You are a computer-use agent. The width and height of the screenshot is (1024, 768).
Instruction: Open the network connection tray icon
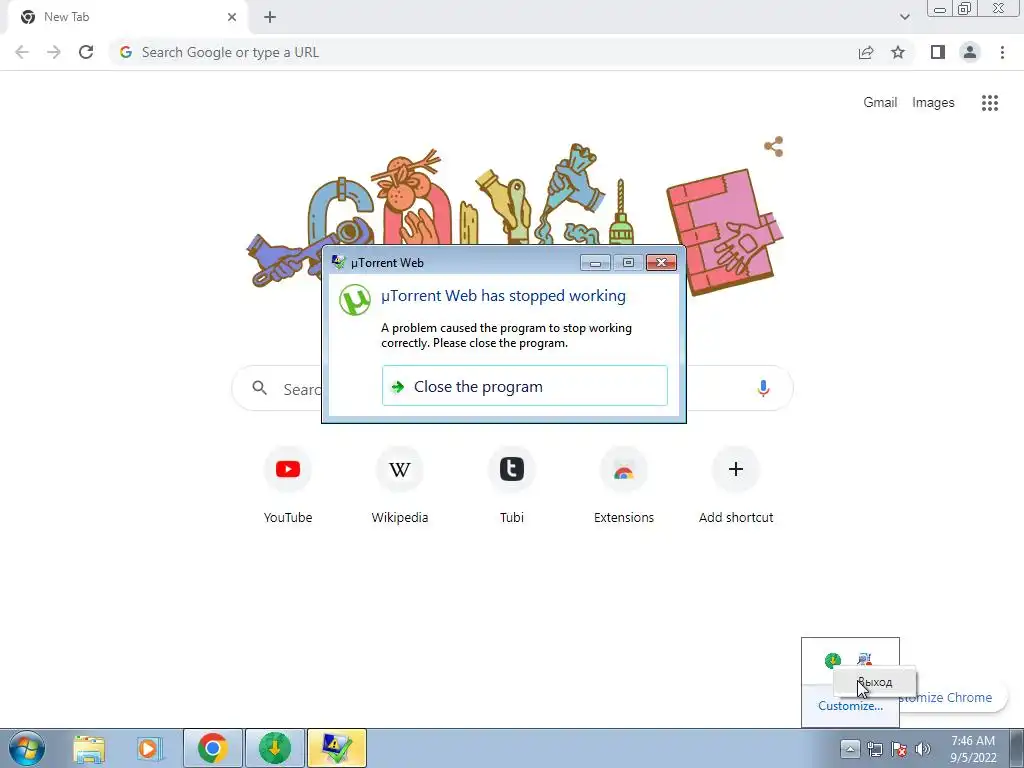(874, 749)
